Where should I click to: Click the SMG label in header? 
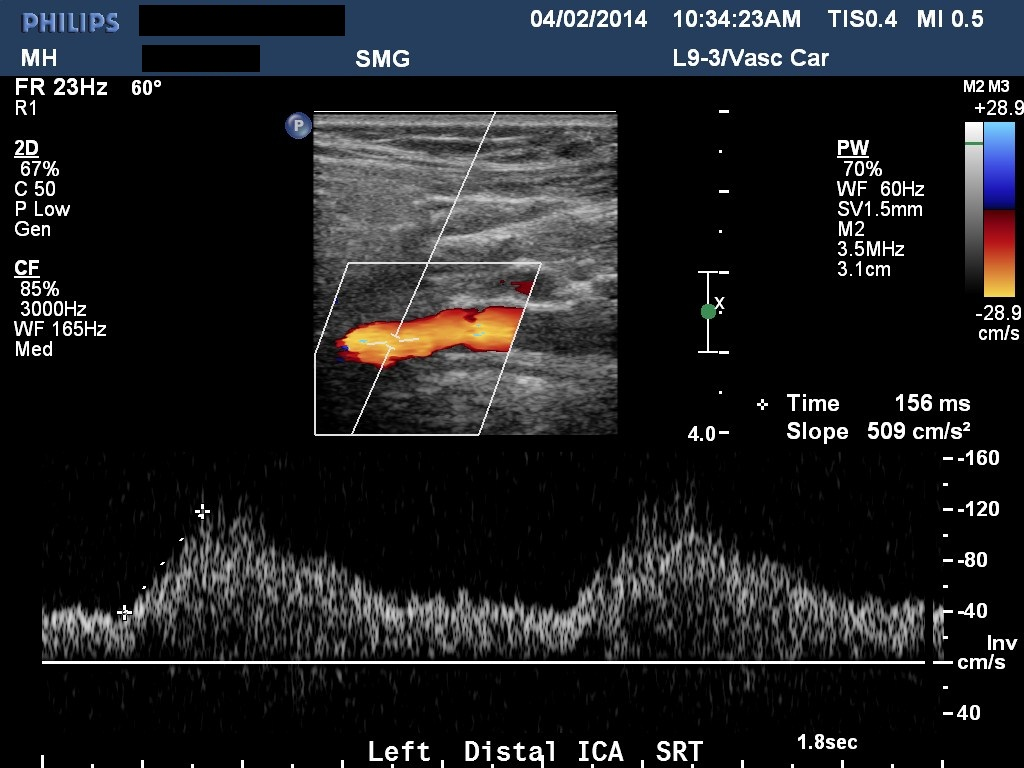(383, 59)
